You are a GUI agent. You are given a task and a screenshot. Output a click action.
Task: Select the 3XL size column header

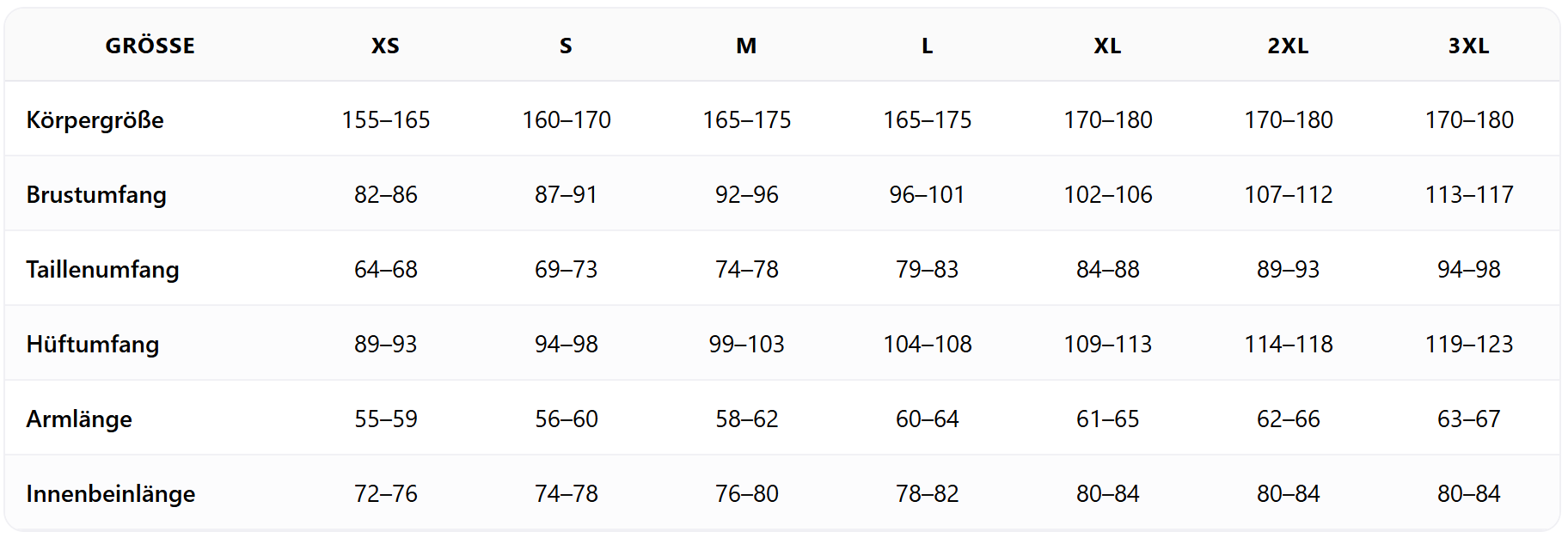(1468, 46)
